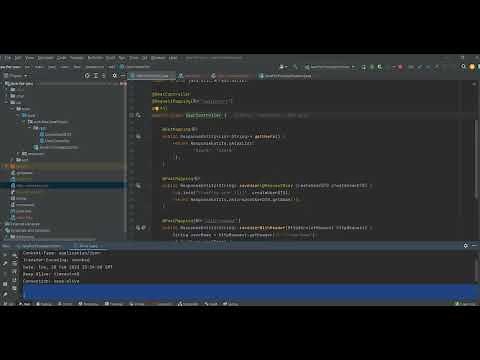Open the Window menu

(x=158, y=58)
